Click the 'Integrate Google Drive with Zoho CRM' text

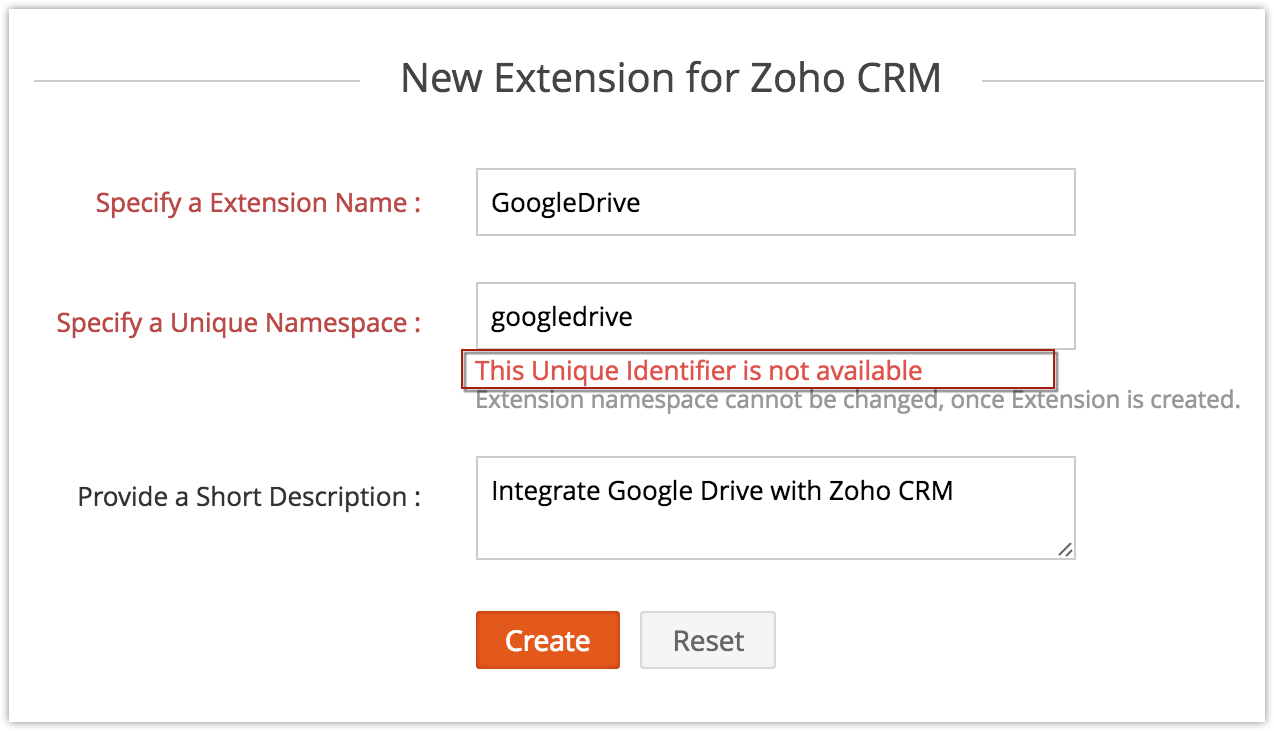tap(722, 491)
